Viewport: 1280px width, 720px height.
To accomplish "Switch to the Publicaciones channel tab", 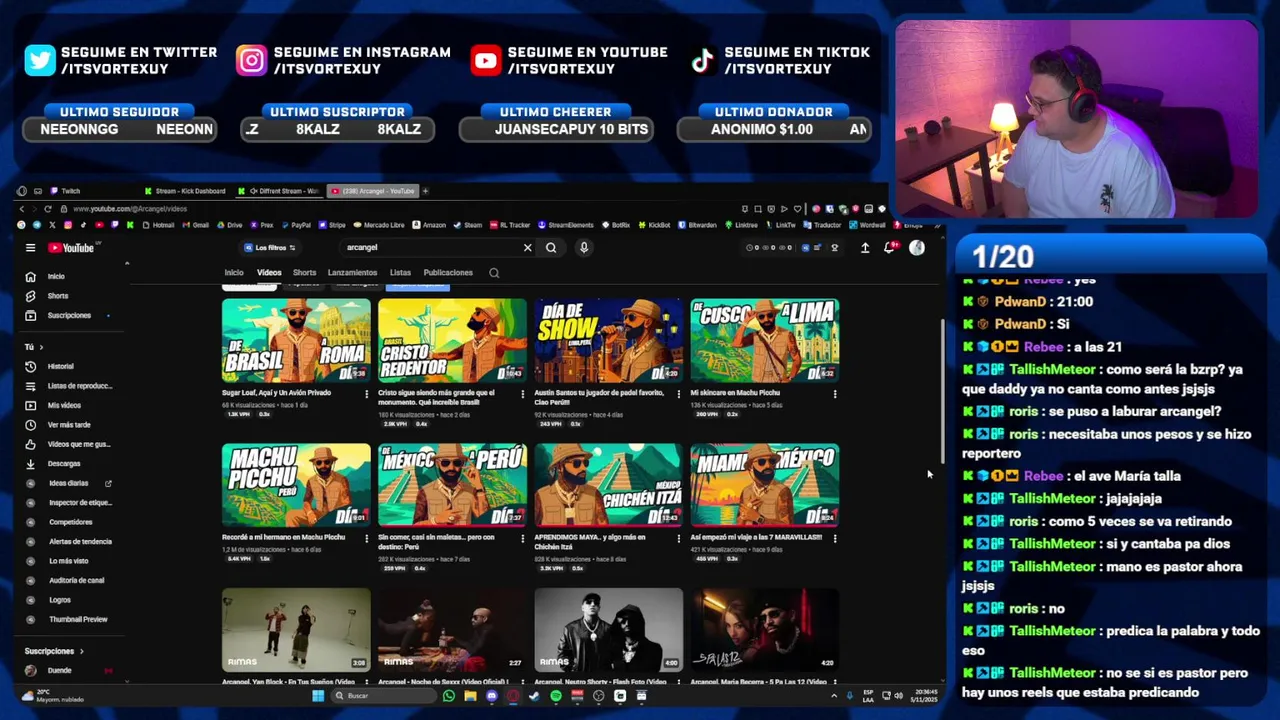I will pyautogui.click(x=448, y=273).
